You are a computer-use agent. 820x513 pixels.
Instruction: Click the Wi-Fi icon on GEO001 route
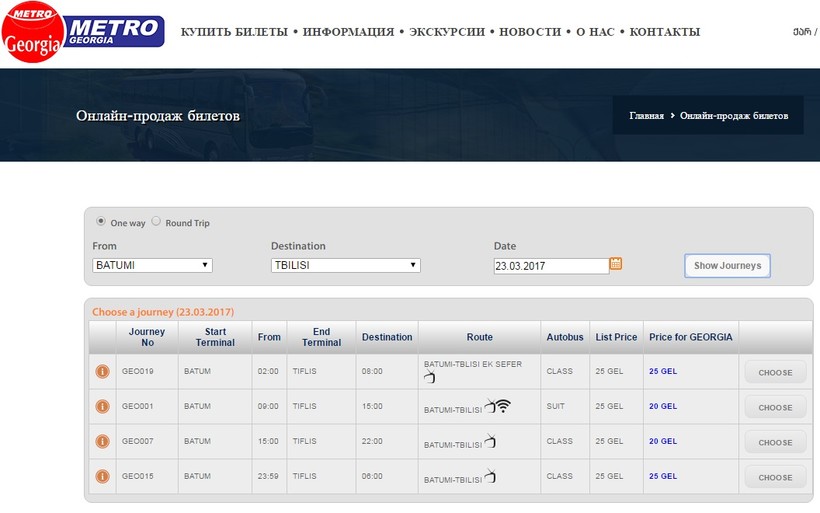502,406
